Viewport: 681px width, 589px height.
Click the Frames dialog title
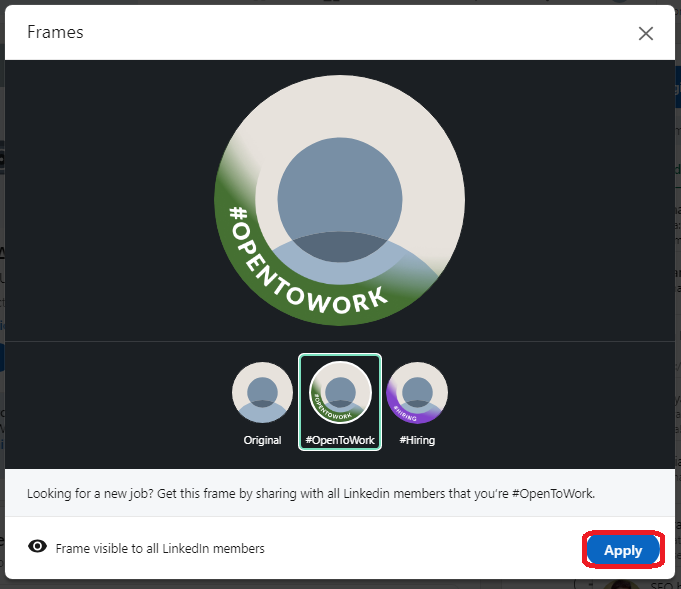pyautogui.click(x=55, y=32)
